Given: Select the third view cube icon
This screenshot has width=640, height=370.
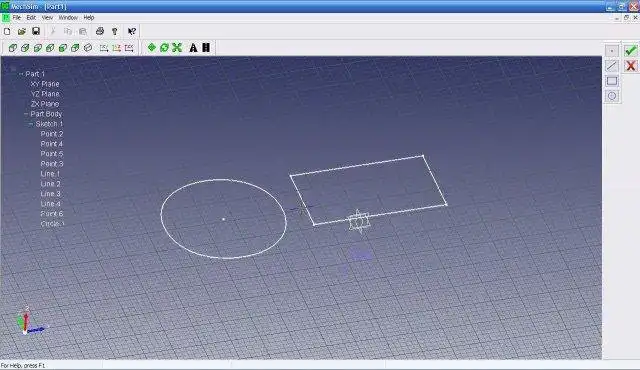Looking at the screenshot, I should (x=38, y=48).
